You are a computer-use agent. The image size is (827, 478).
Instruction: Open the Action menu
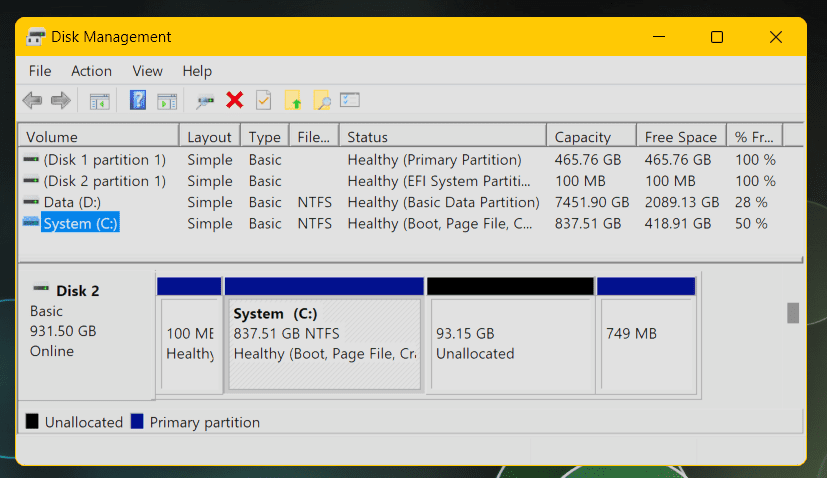(91, 71)
